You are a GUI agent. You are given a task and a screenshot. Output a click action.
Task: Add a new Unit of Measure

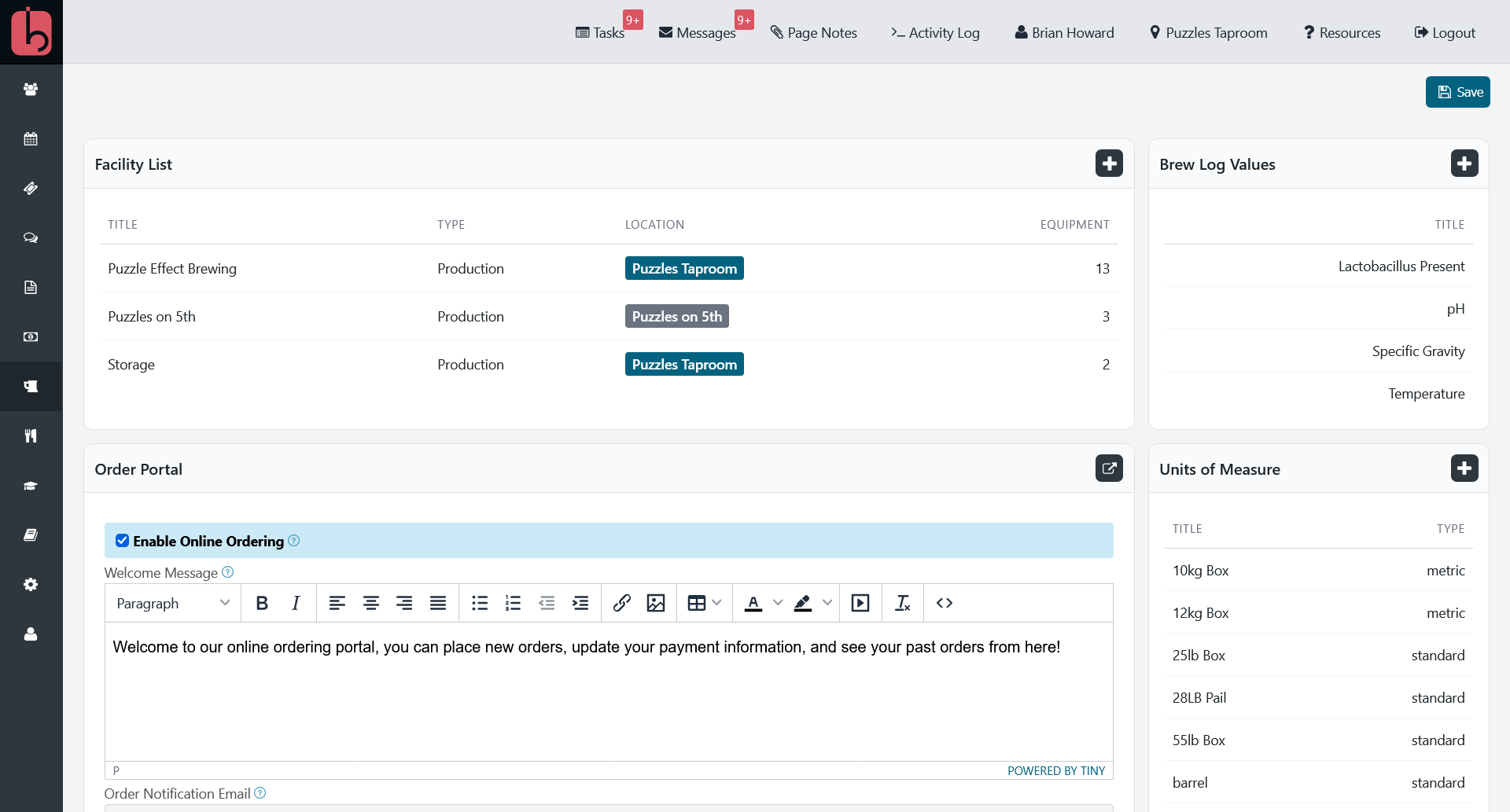[x=1464, y=468]
